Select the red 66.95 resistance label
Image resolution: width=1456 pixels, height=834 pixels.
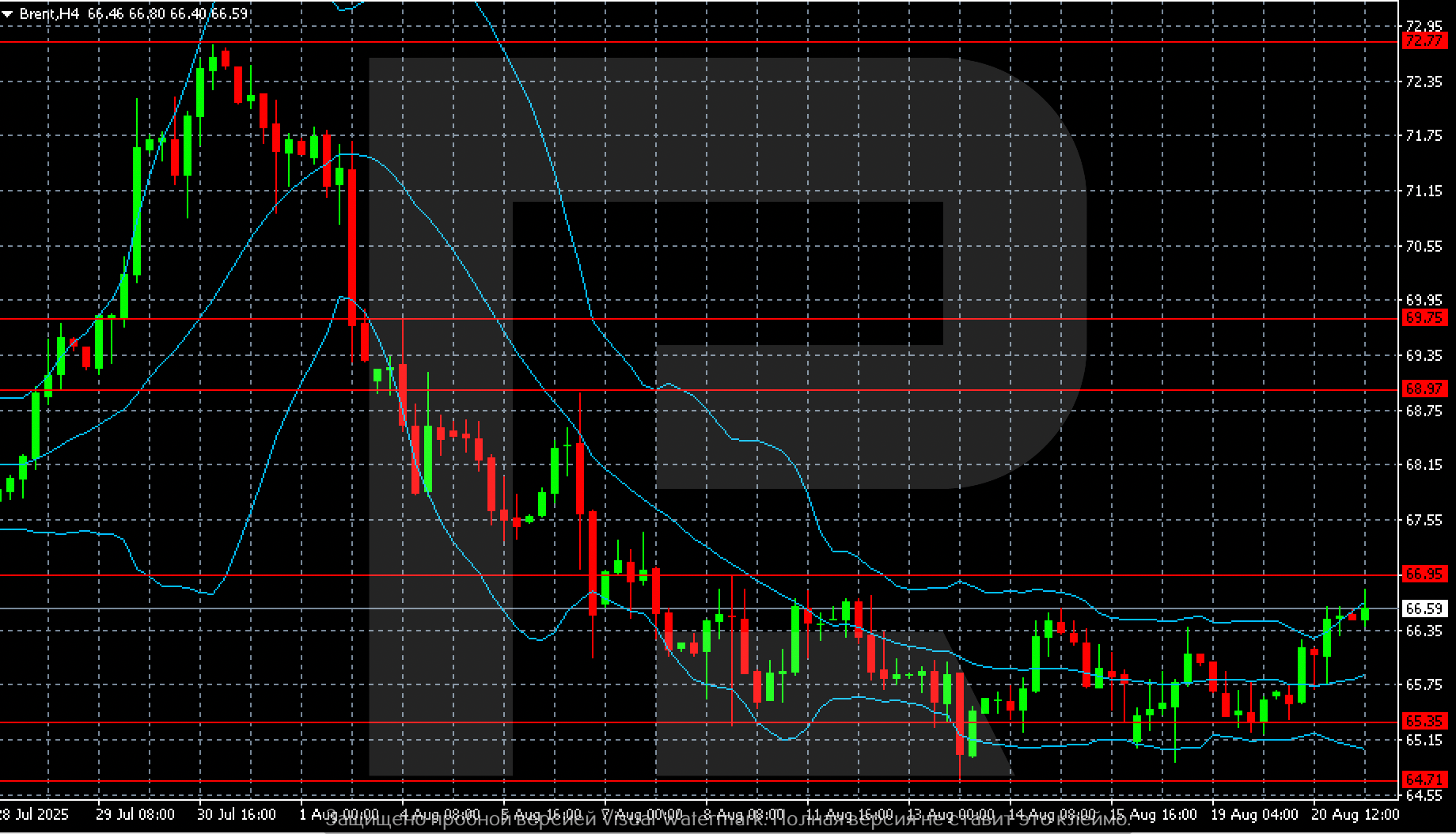pyautogui.click(x=1424, y=574)
